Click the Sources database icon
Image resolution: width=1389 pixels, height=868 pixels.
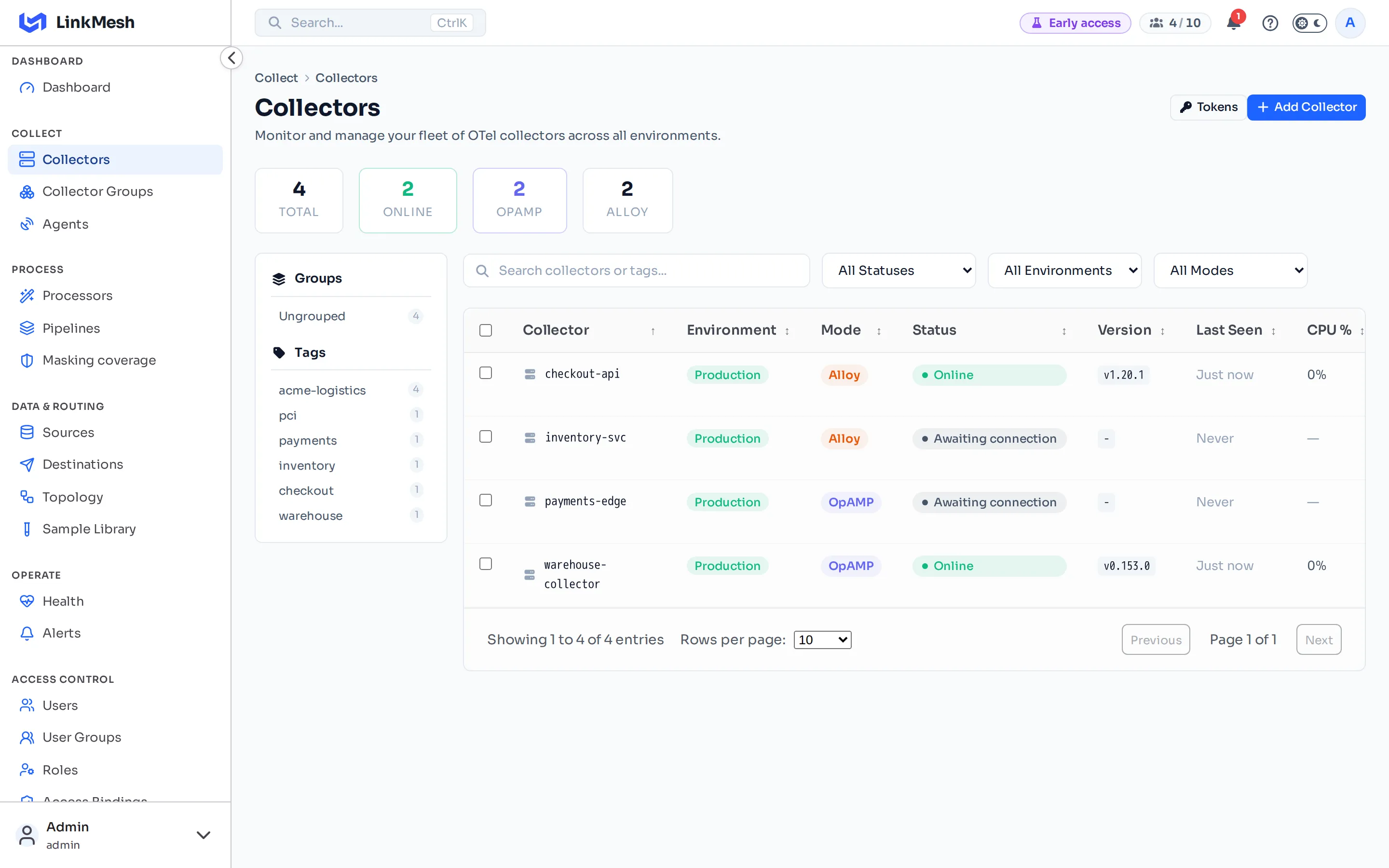(x=27, y=432)
